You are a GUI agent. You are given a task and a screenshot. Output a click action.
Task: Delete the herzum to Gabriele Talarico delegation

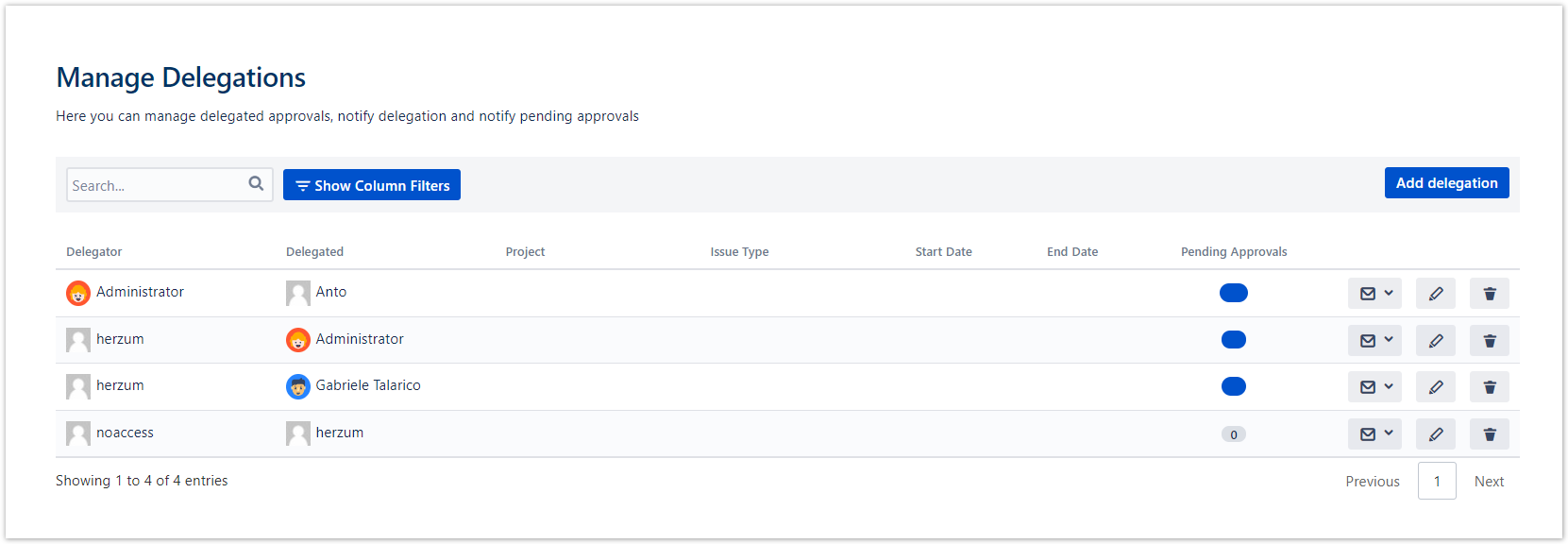click(x=1489, y=387)
